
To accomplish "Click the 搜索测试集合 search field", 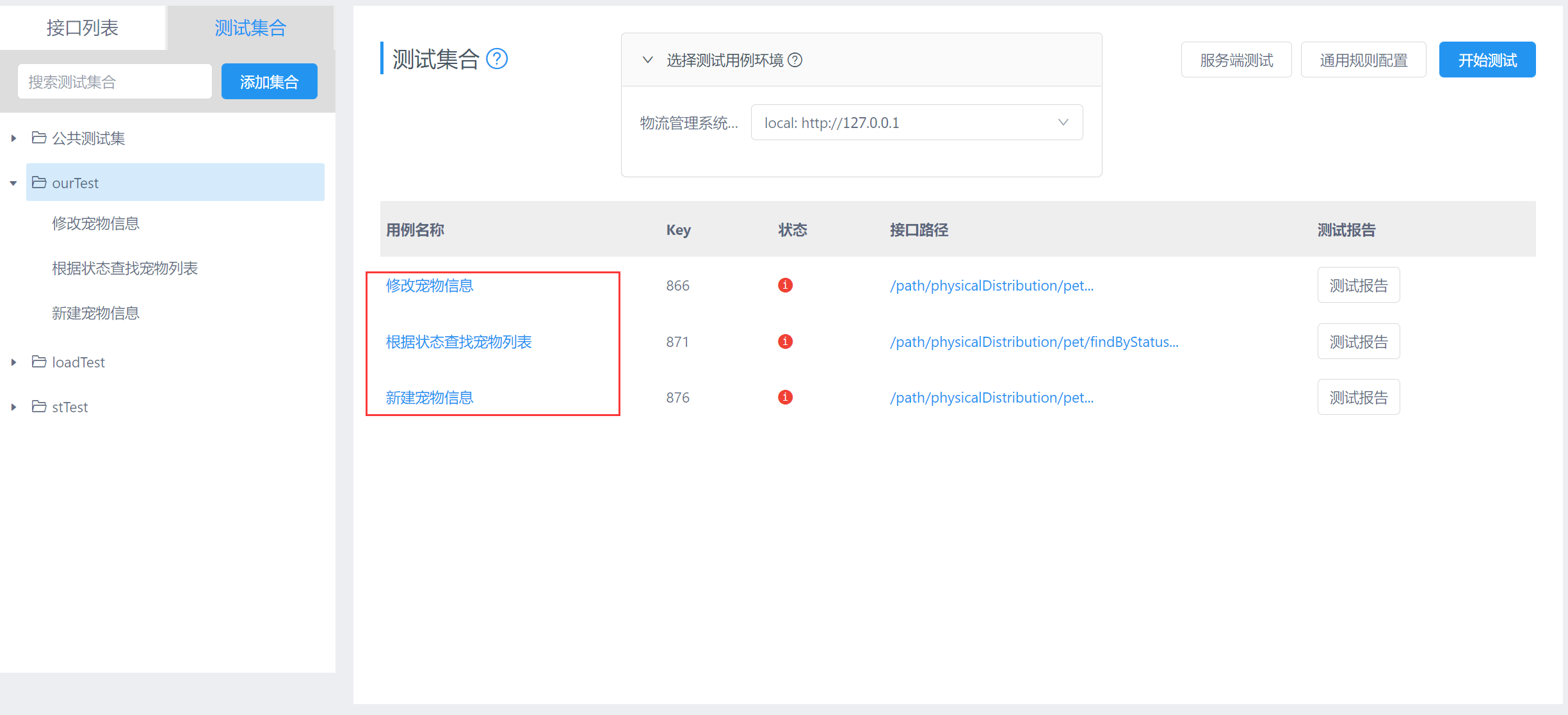I will point(114,81).
